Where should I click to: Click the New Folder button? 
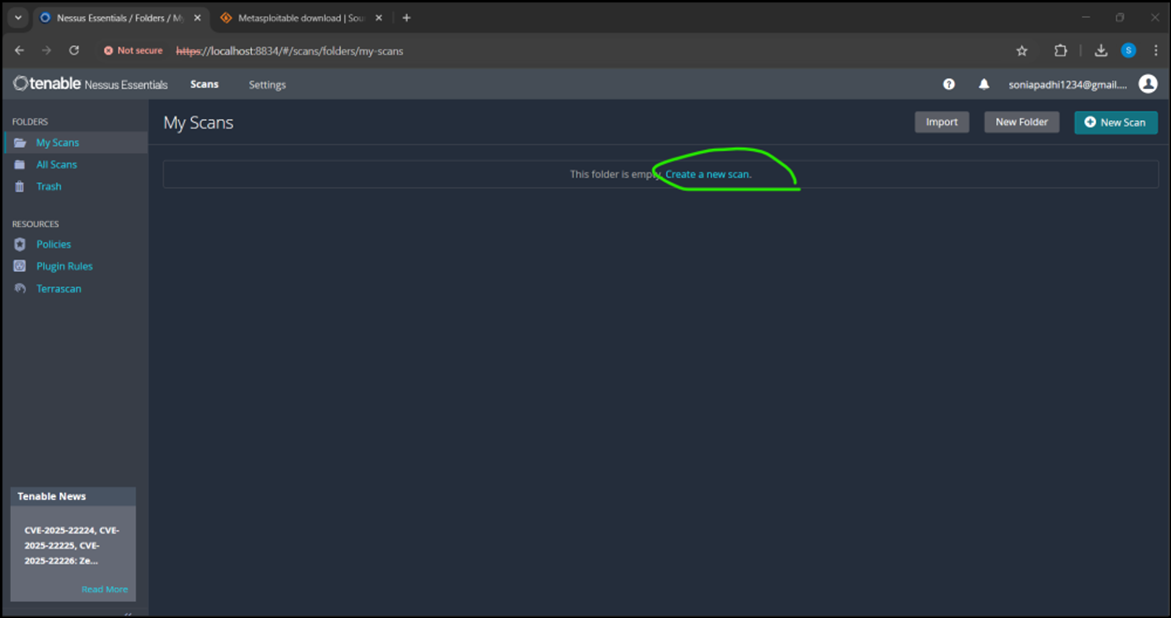click(x=1022, y=122)
